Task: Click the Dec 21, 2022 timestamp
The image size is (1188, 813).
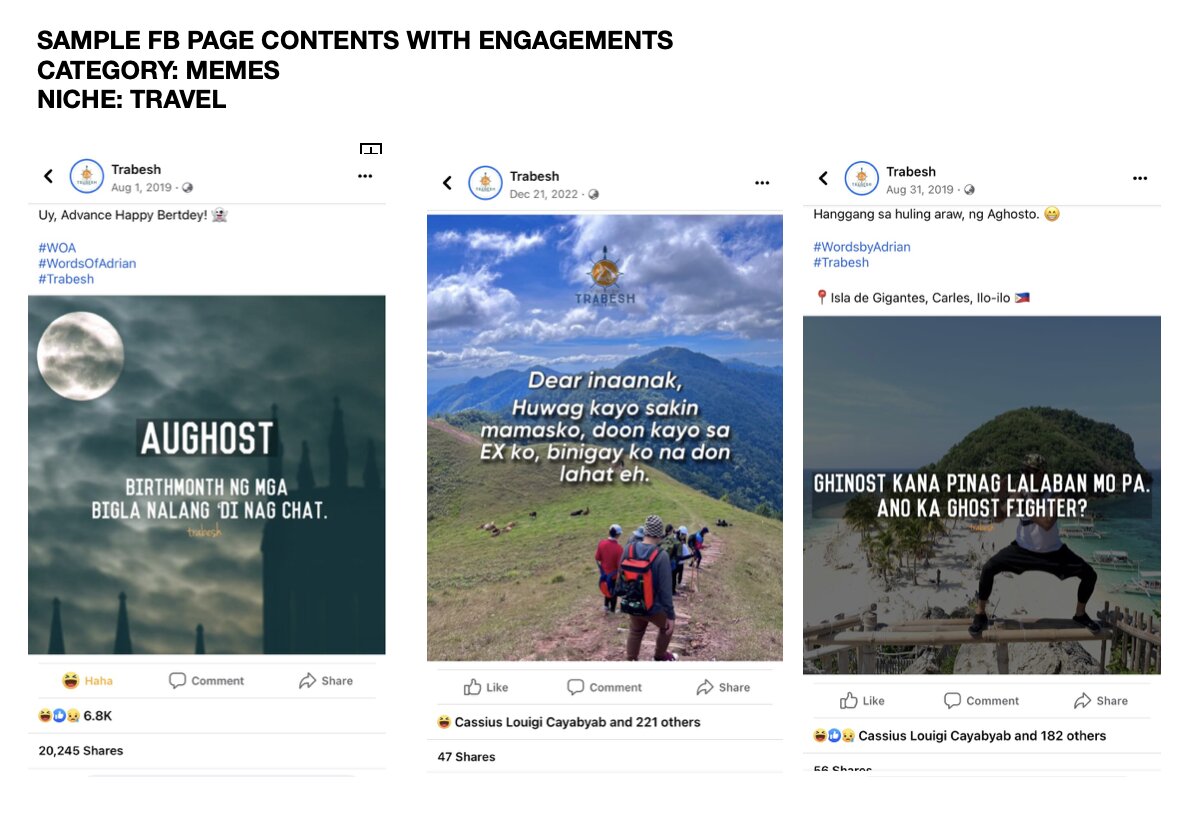Action: tap(544, 194)
